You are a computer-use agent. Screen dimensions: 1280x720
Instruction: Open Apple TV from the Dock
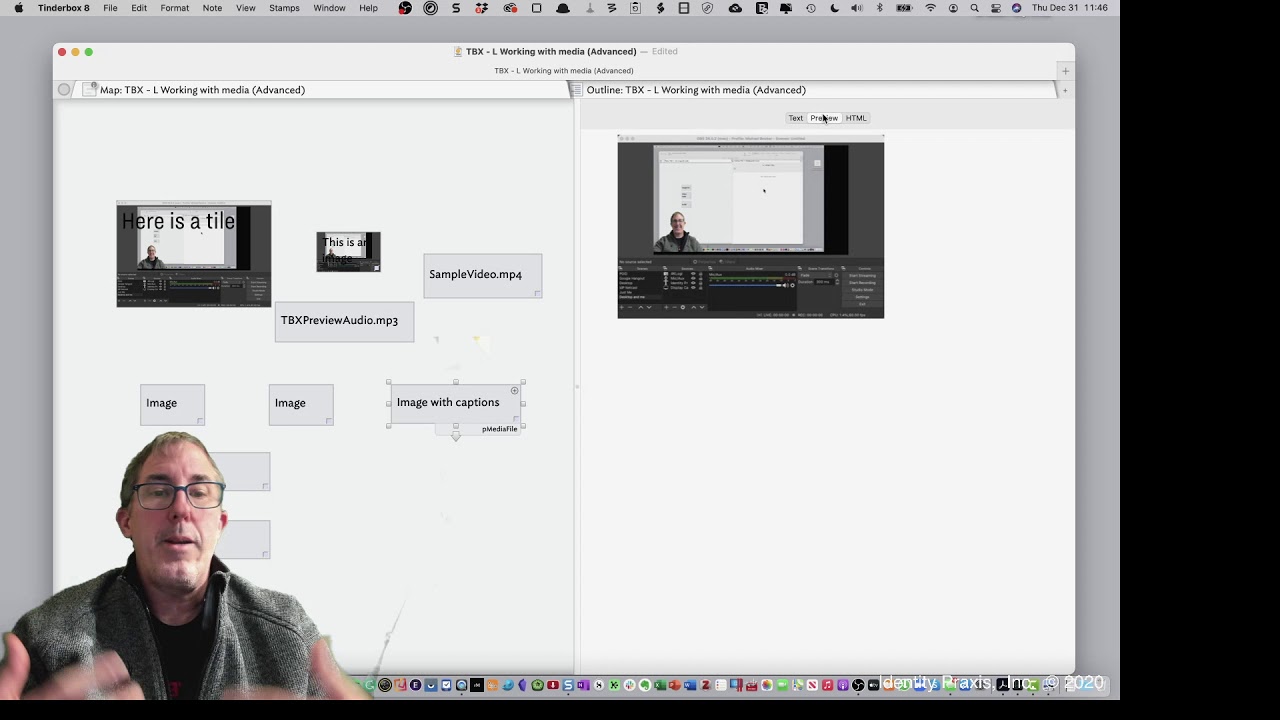pyautogui.click(x=873, y=685)
